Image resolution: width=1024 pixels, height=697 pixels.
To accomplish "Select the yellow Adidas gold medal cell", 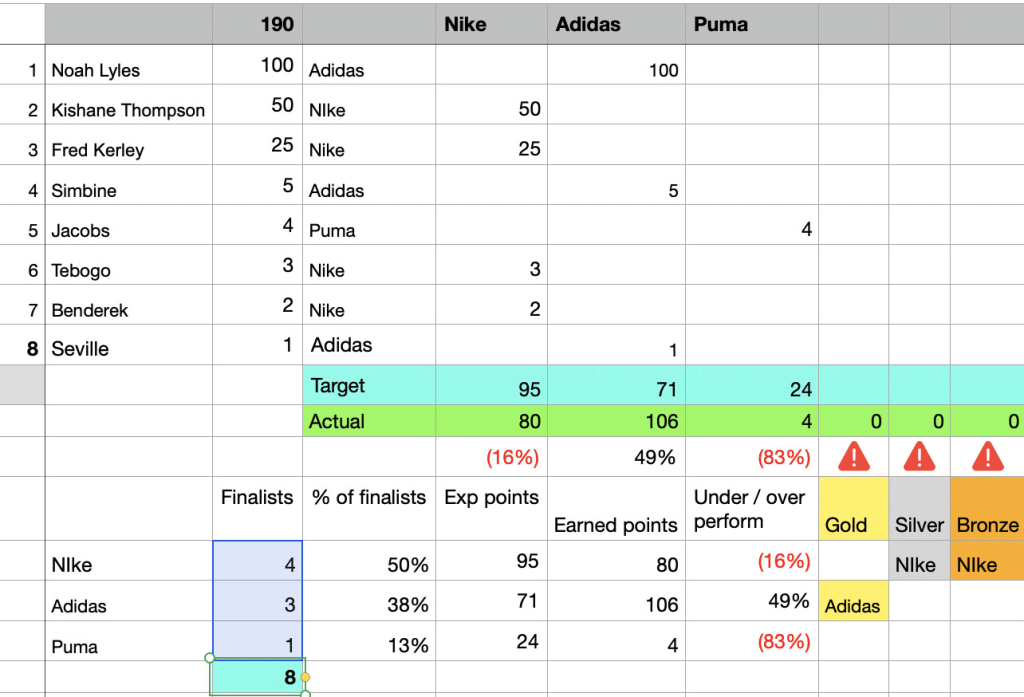I will [853, 605].
